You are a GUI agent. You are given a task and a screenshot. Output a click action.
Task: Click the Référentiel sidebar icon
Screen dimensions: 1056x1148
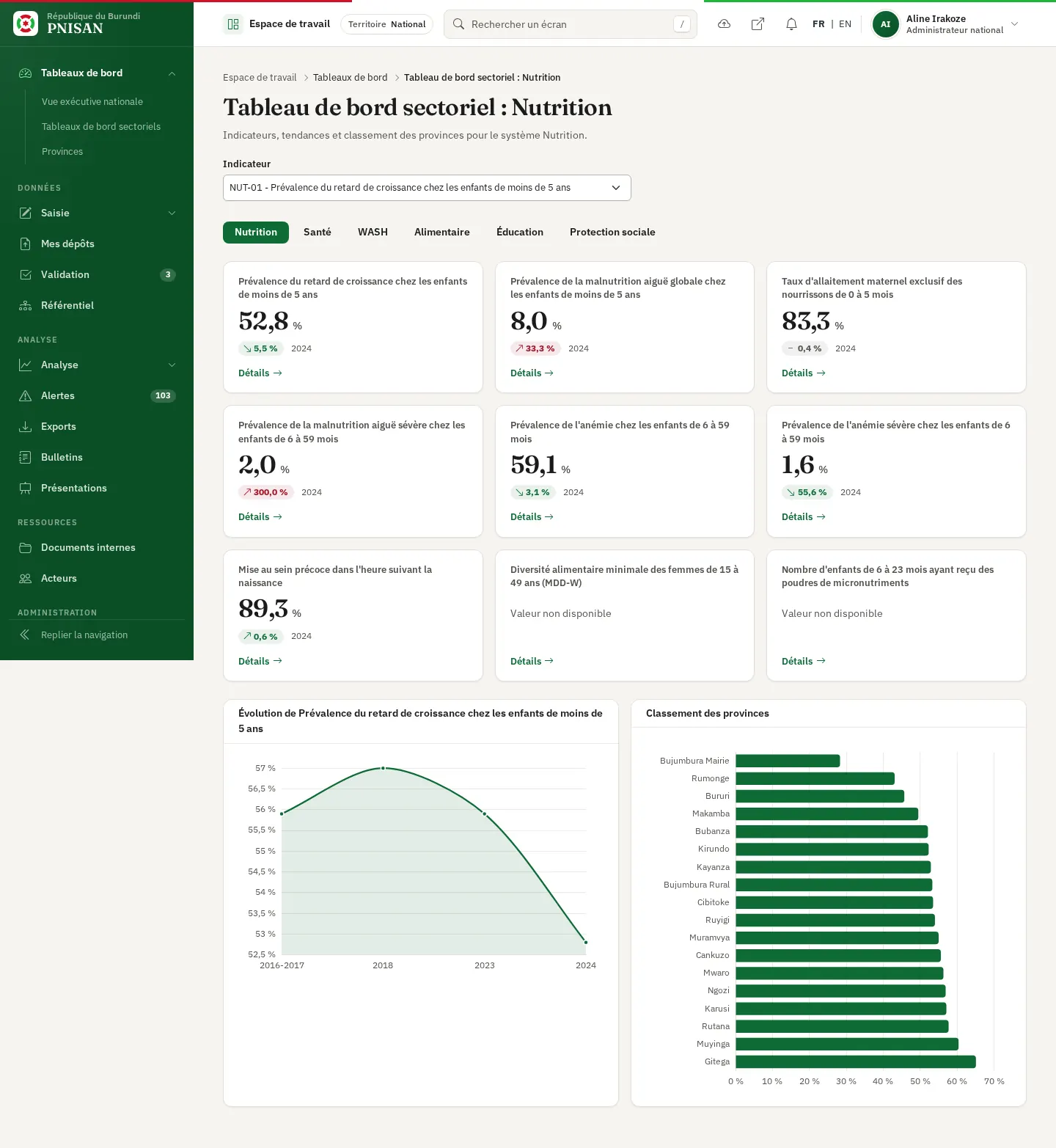pyautogui.click(x=26, y=305)
